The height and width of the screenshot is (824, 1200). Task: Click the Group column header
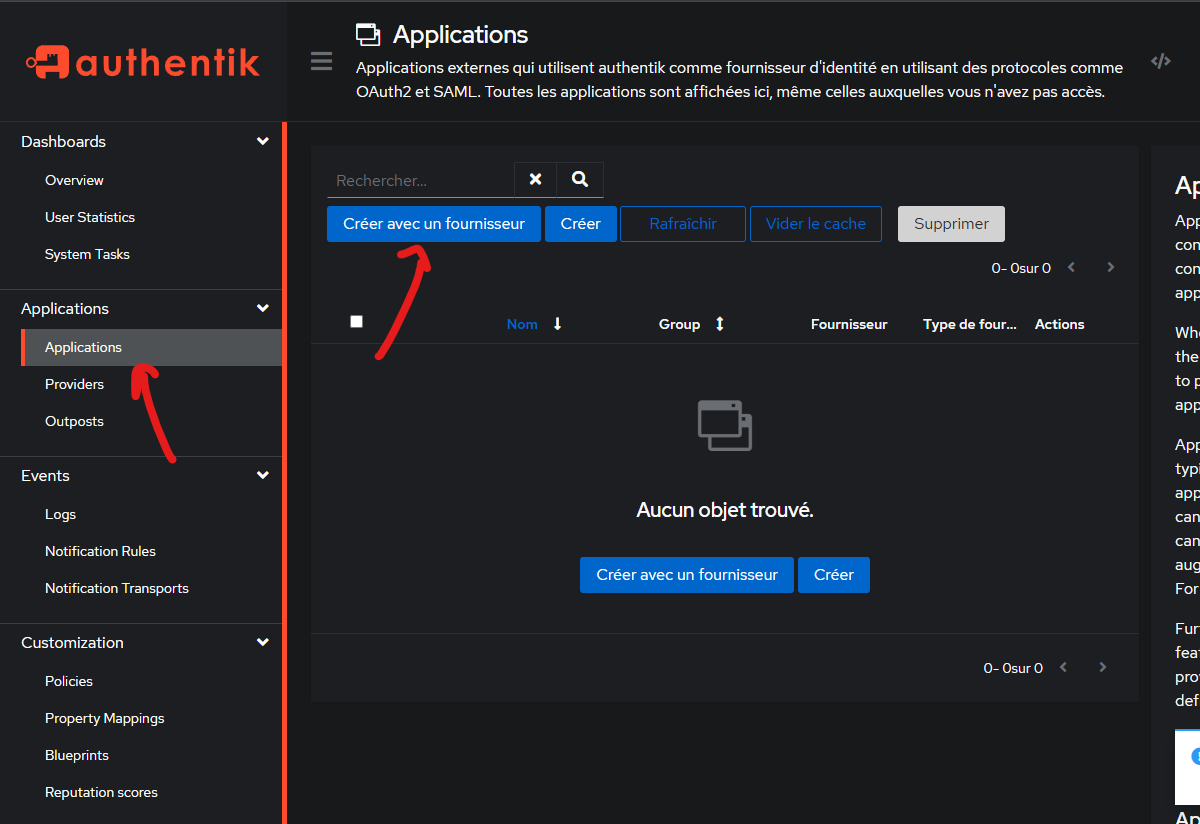coord(679,324)
